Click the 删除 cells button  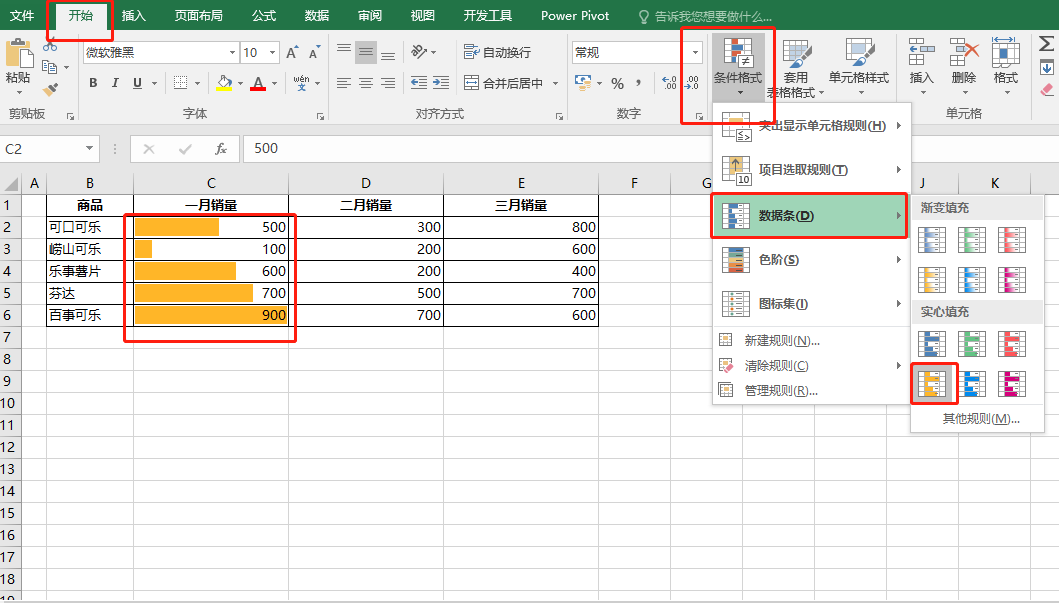point(964,66)
